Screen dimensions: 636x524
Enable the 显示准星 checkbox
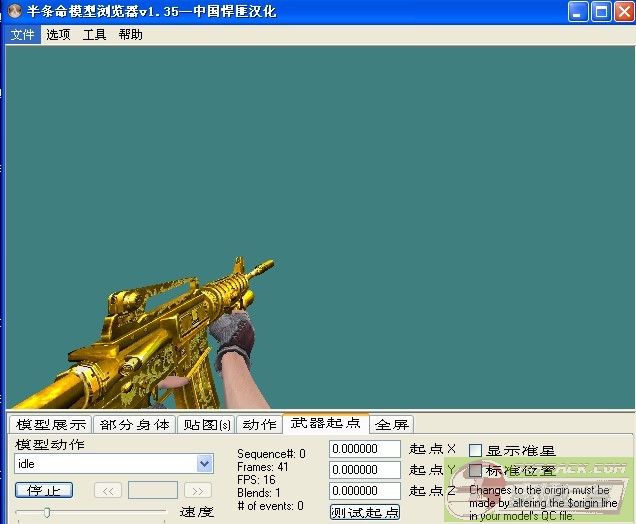475,450
